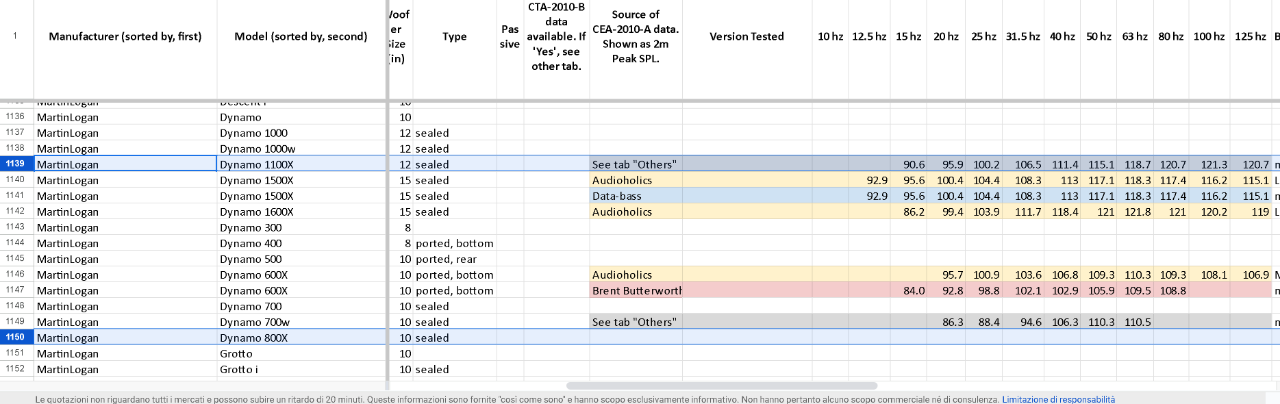
Task: Click the "Dynamo 700w" model cell
Action: pos(301,322)
